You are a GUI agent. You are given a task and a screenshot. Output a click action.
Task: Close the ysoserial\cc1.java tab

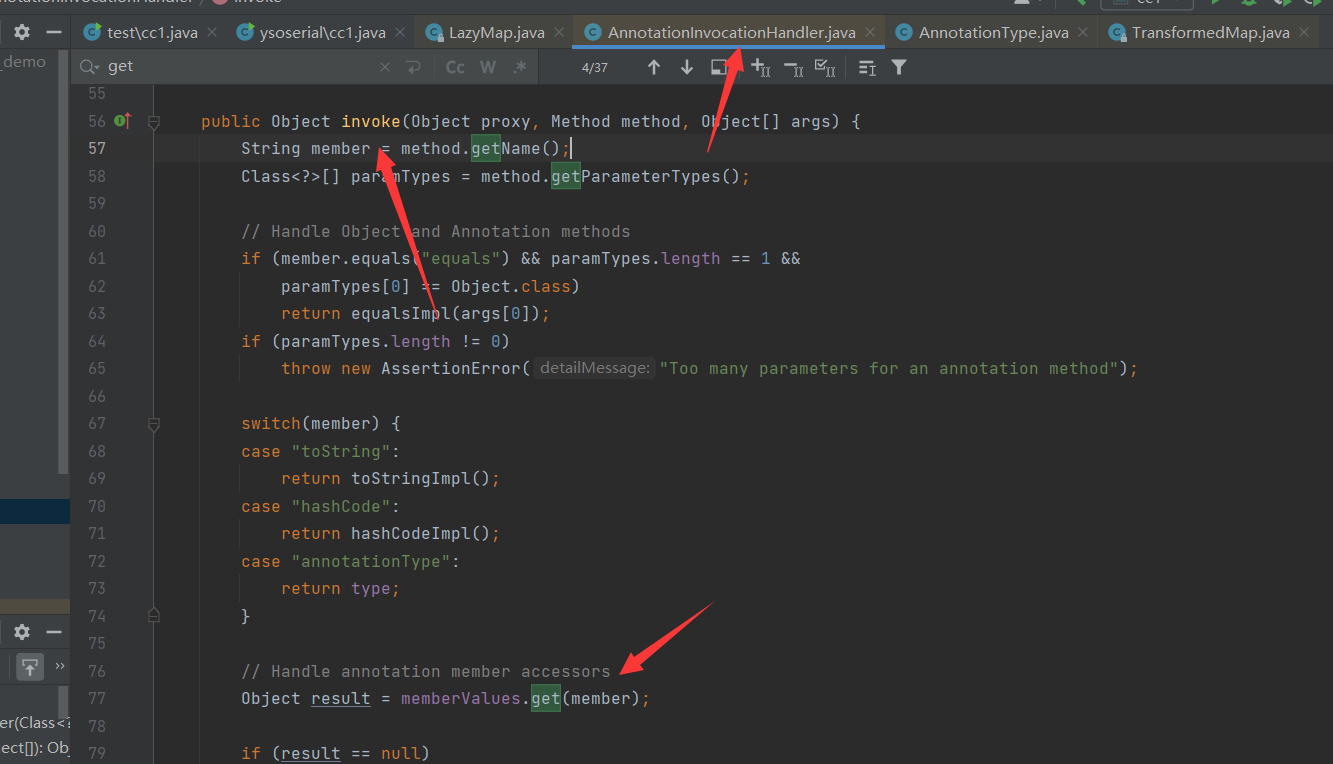(400, 33)
